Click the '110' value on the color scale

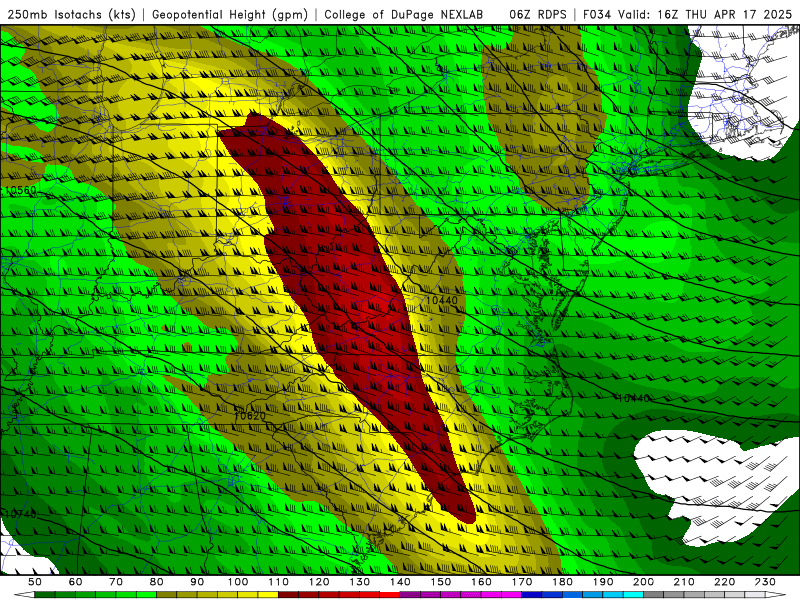tap(279, 582)
